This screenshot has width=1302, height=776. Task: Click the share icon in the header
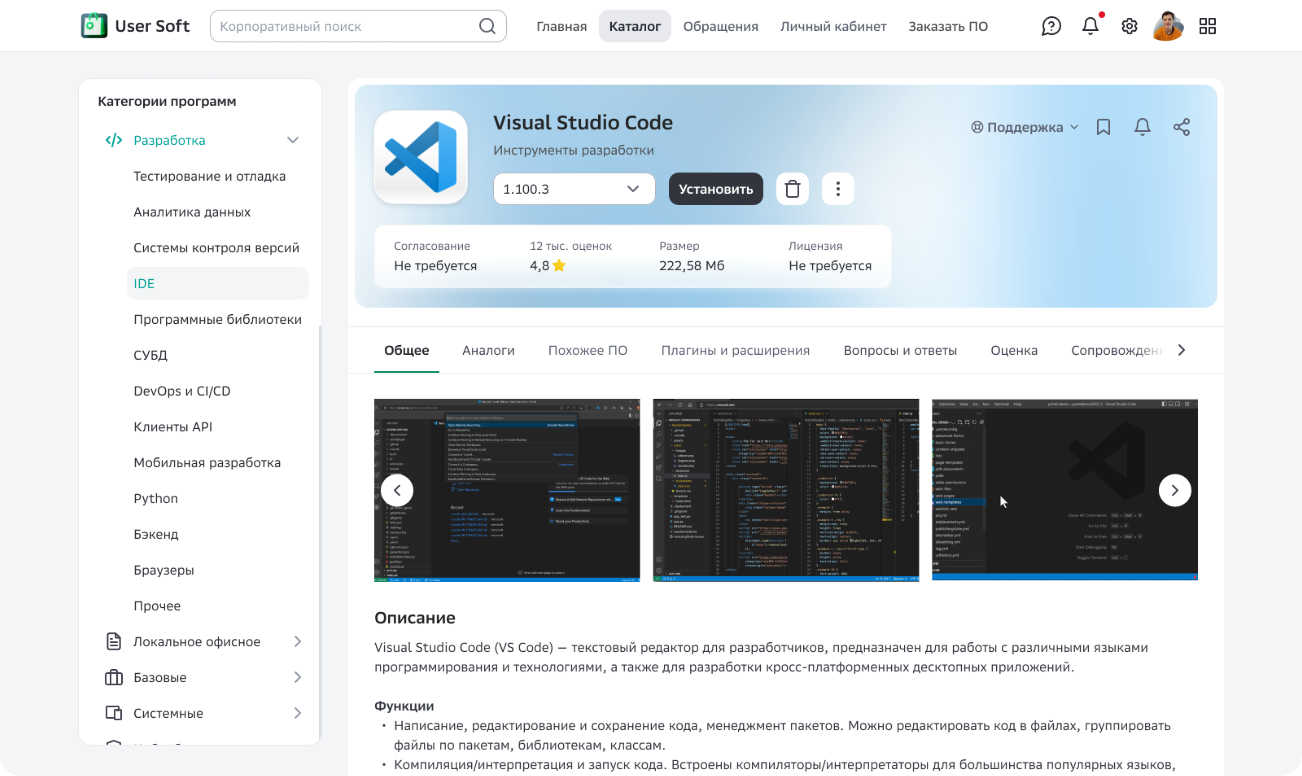(1181, 127)
